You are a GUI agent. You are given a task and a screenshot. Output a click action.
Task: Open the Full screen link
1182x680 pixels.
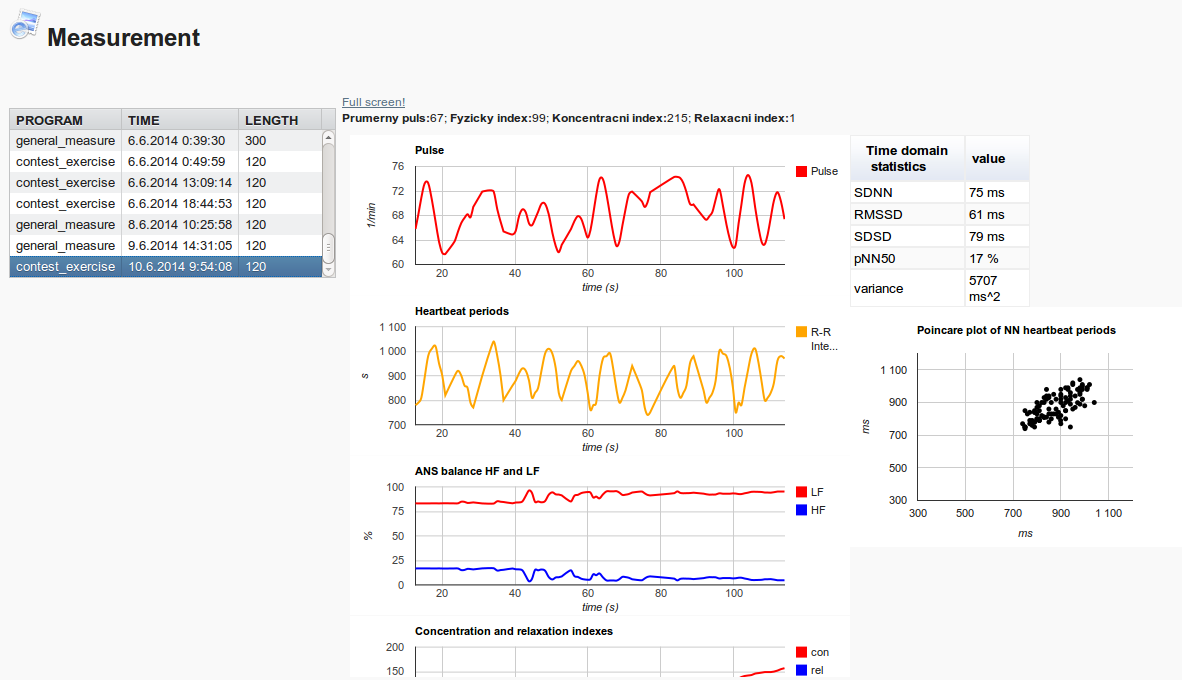pyautogui.click(x=373, y=102)
